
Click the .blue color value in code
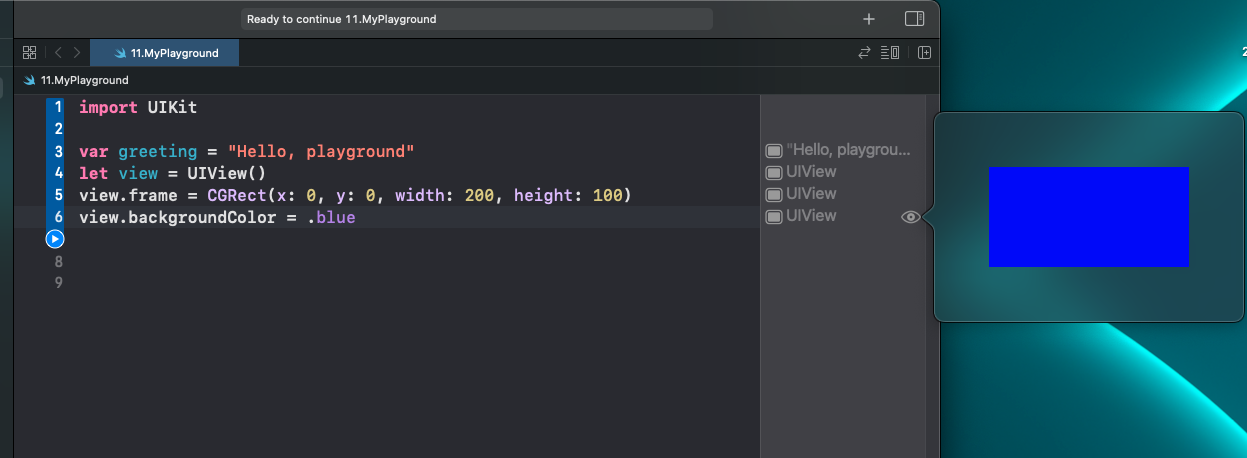[x=332, y=217]
